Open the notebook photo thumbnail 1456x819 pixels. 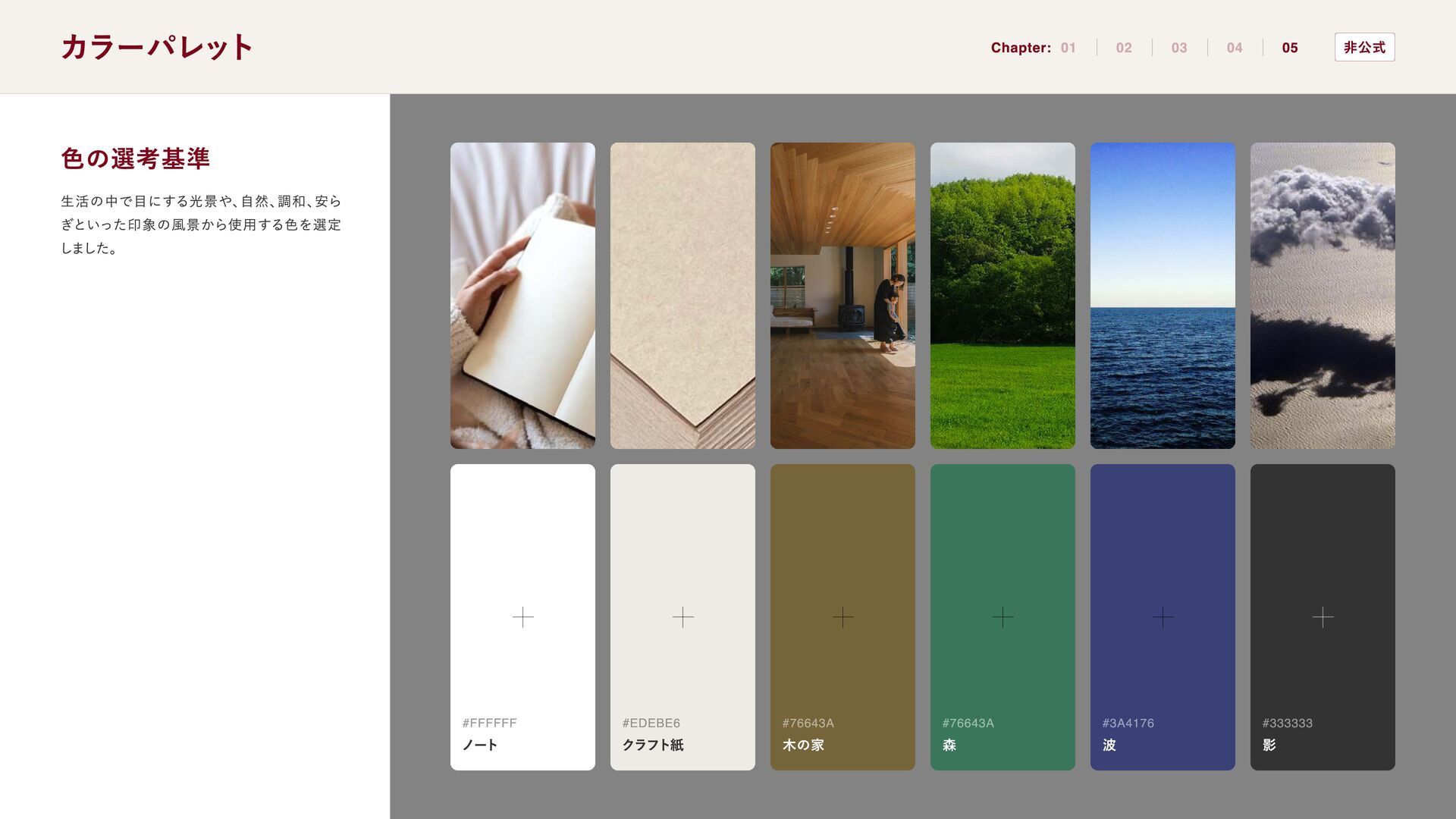[522, 296]
